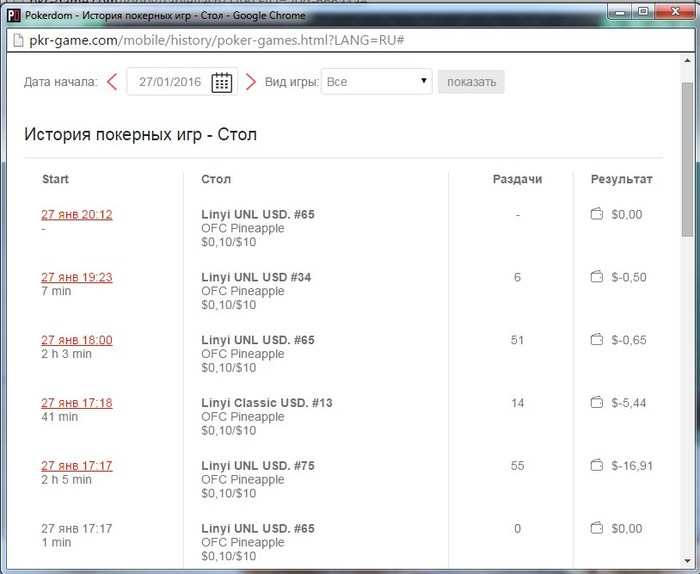This screenshot has width=700, height=574.
Task: Click result value $-0,65
Action: [629, 340]
